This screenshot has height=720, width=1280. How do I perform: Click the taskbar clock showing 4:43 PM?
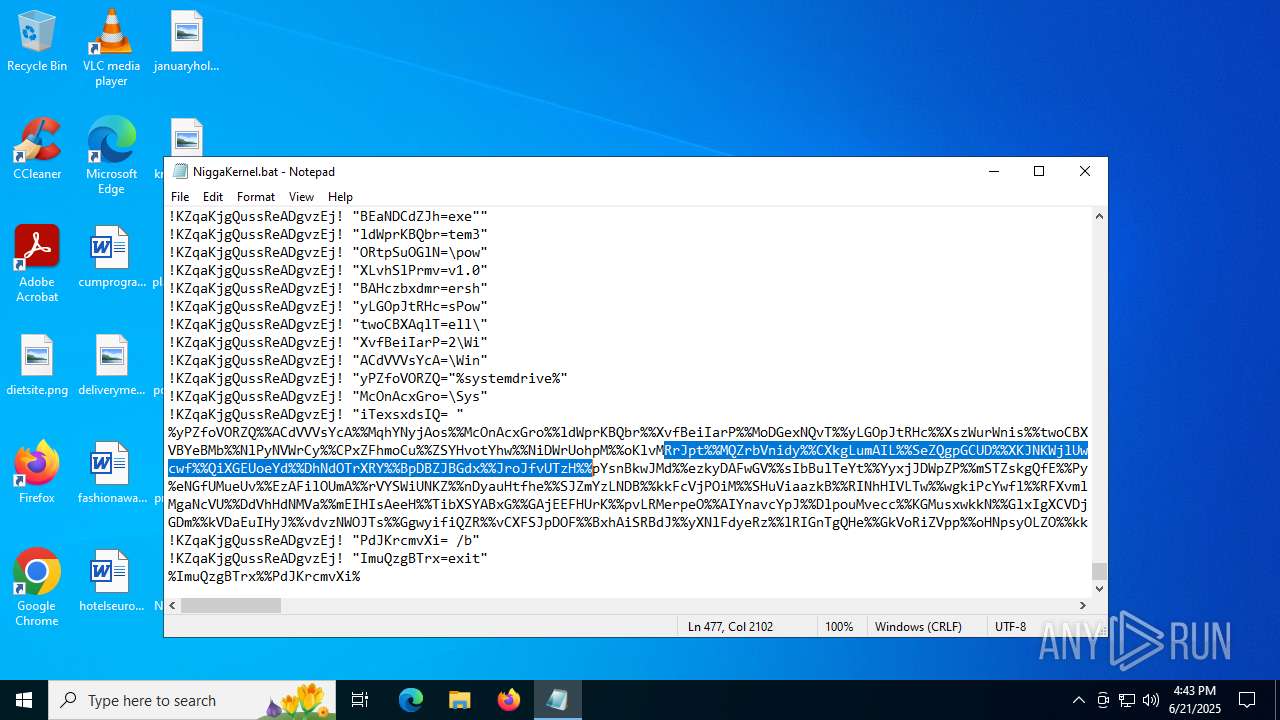tap(1193, 700)
